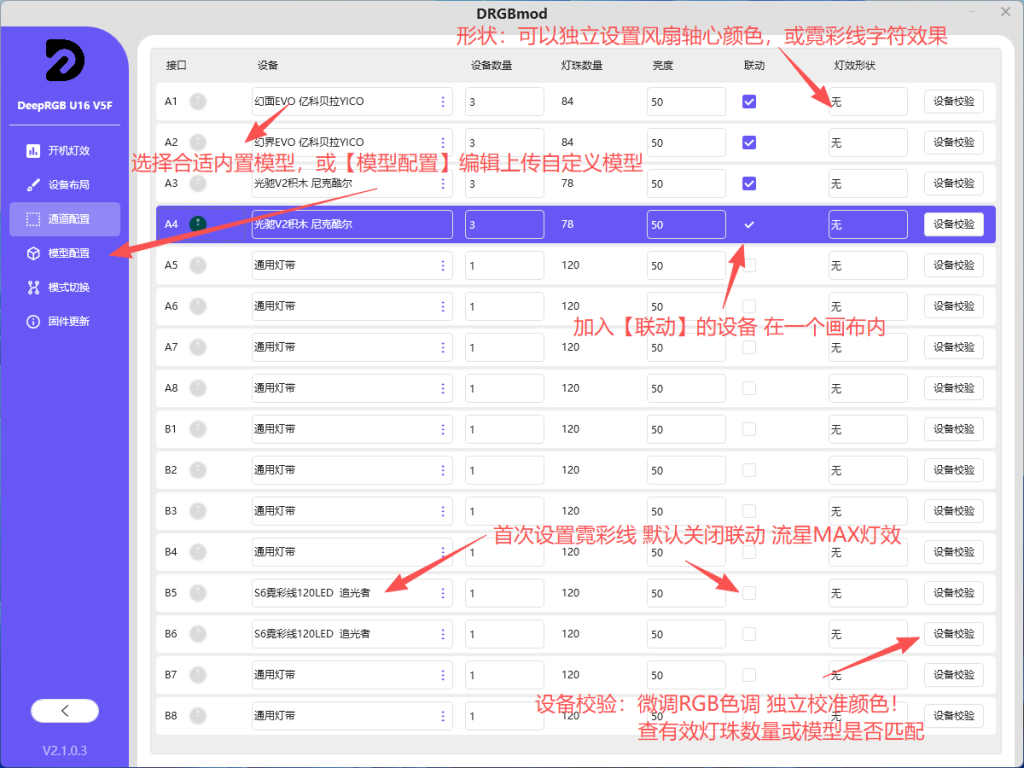Viewport: 1024px width, 768px height.
Task: Click 设备校验 button for port B2
Action: pyautogui.click(x=953, y=470)
